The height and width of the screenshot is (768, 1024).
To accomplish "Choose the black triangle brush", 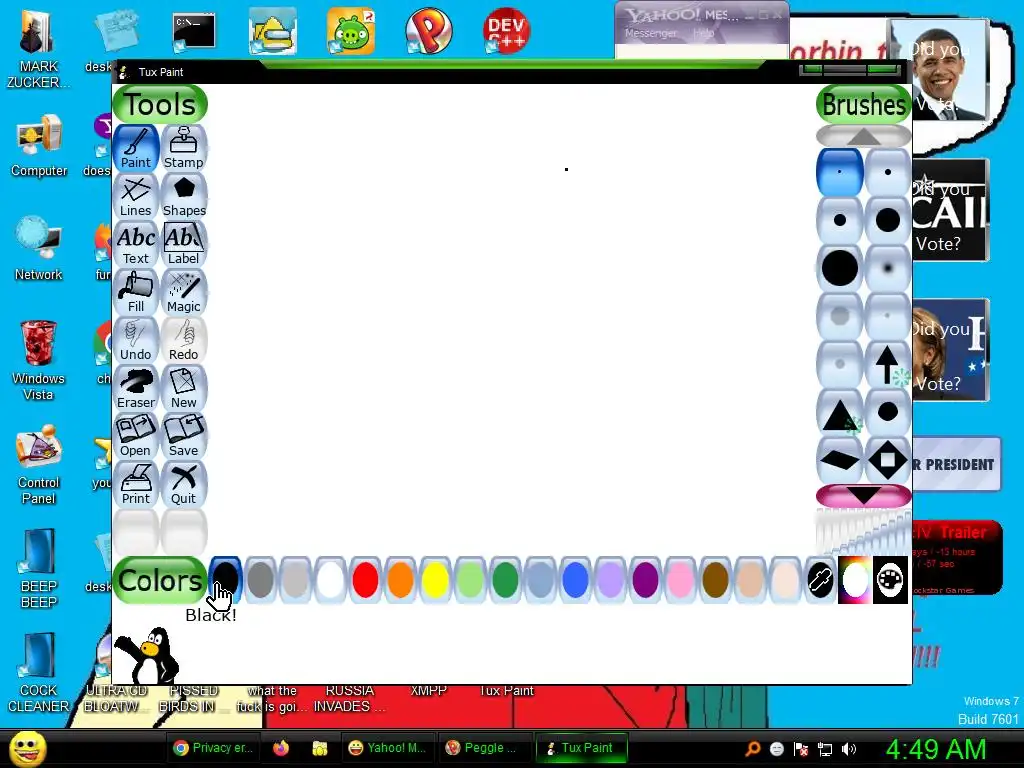I will coord(840,412).
